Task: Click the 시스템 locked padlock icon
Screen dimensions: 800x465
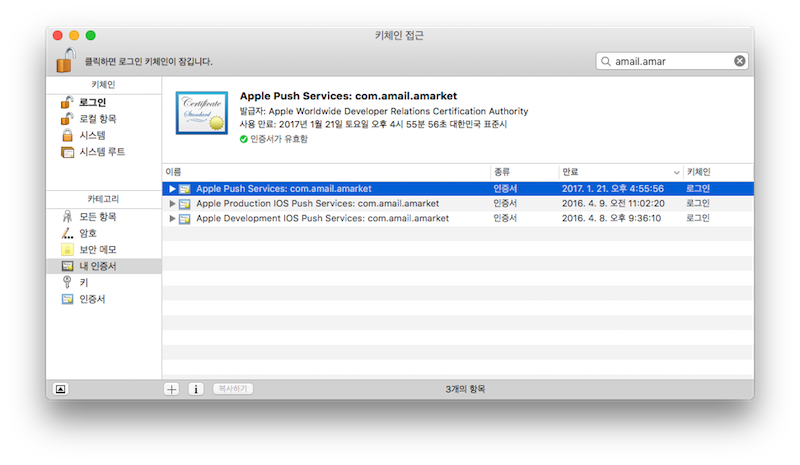Action: coord(67,135)
